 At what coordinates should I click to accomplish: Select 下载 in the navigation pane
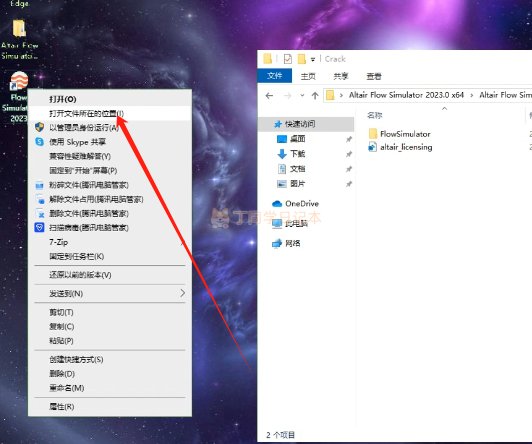[298, 154]
